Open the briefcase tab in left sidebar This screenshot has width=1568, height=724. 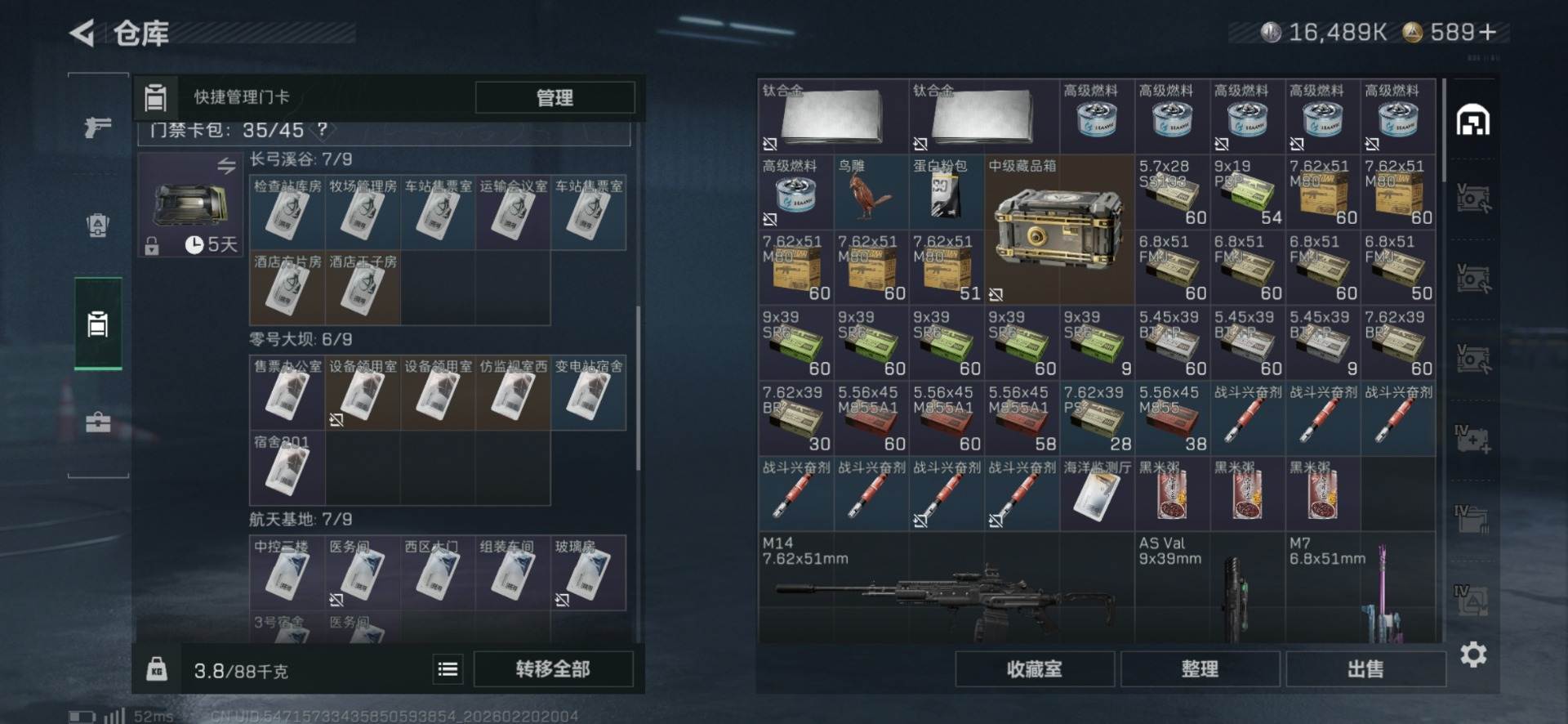click(x=98, y=422)
